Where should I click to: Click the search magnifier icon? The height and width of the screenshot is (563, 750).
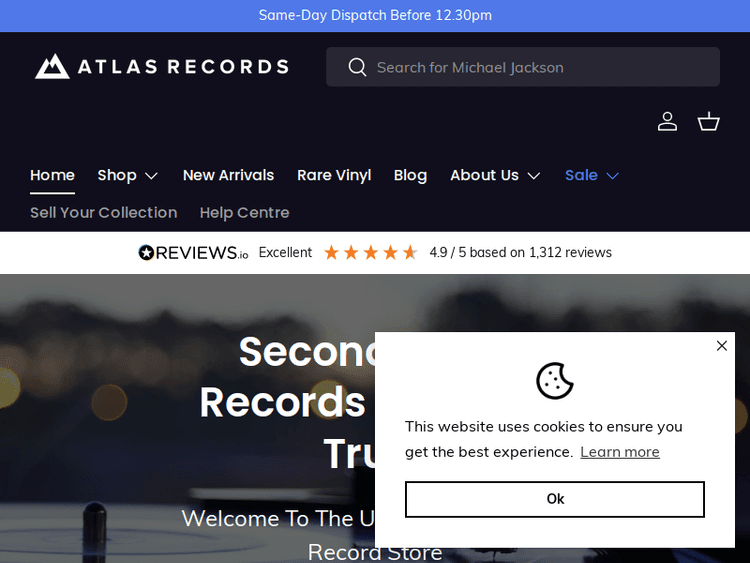tap(357, 67)
